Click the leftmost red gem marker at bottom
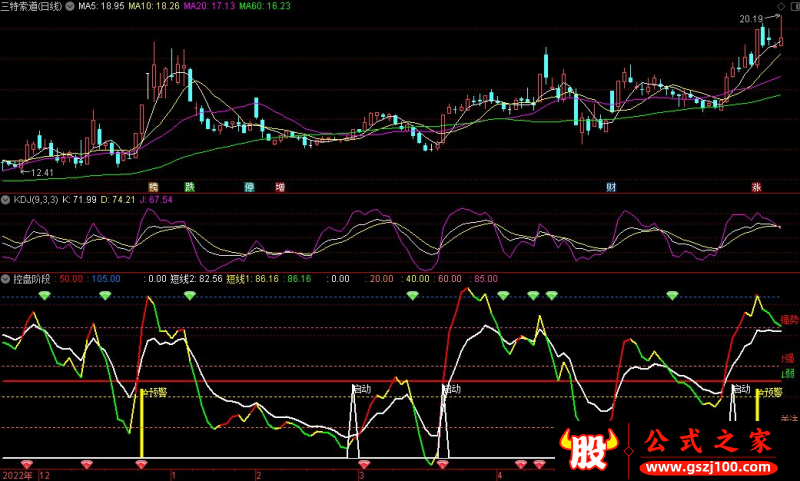Viewport: 800px width, 481px height. (x=26, y=465)
